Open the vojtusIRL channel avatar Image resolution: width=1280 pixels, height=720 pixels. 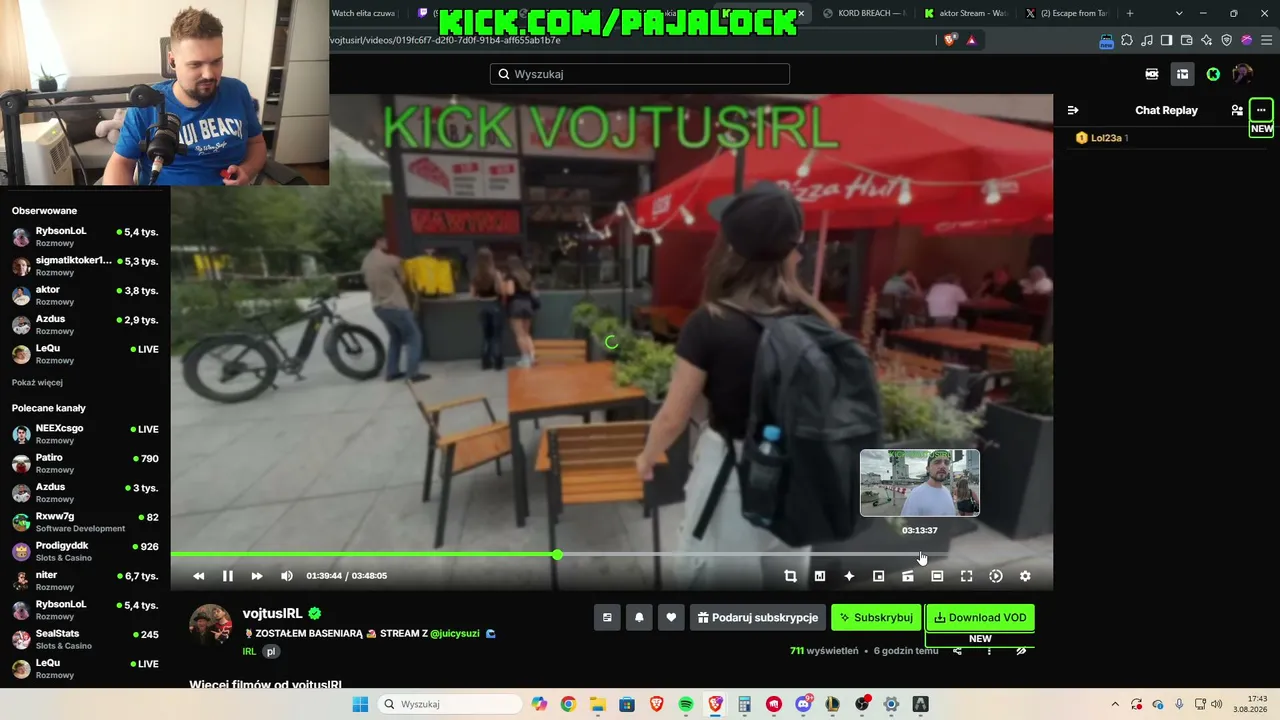pos(211,625)
